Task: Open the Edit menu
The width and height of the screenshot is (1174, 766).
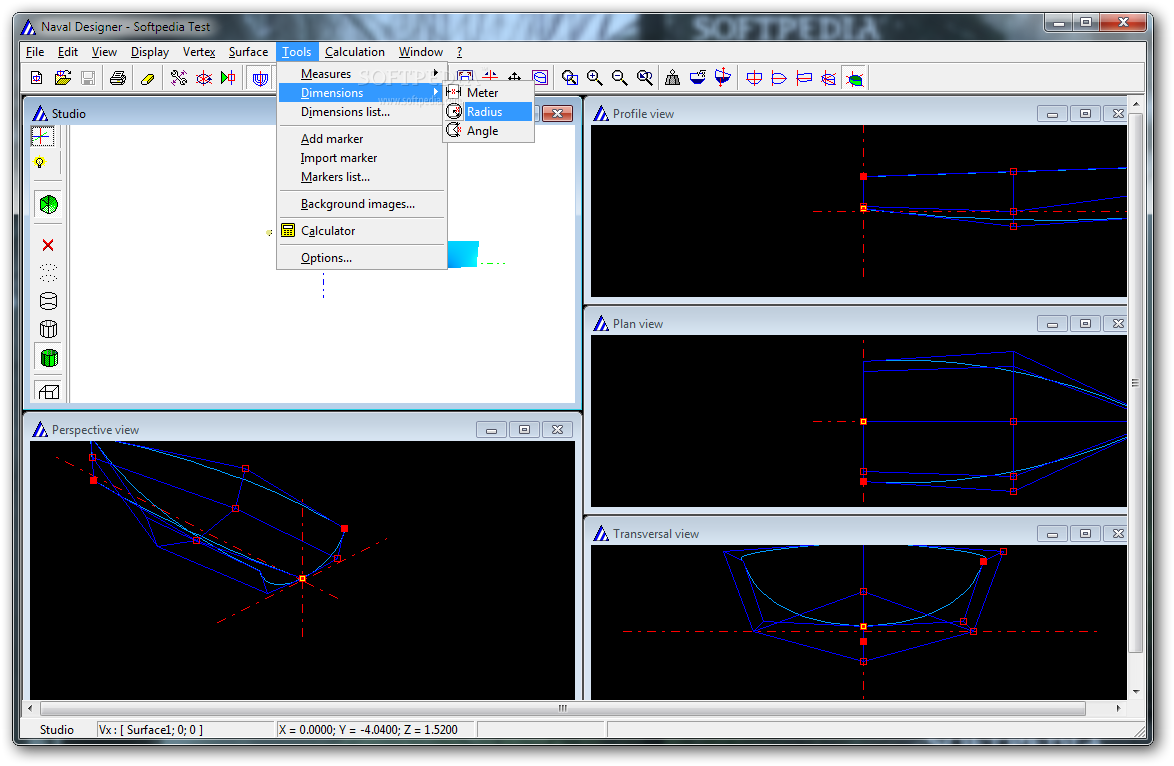Action: [67, 52]
